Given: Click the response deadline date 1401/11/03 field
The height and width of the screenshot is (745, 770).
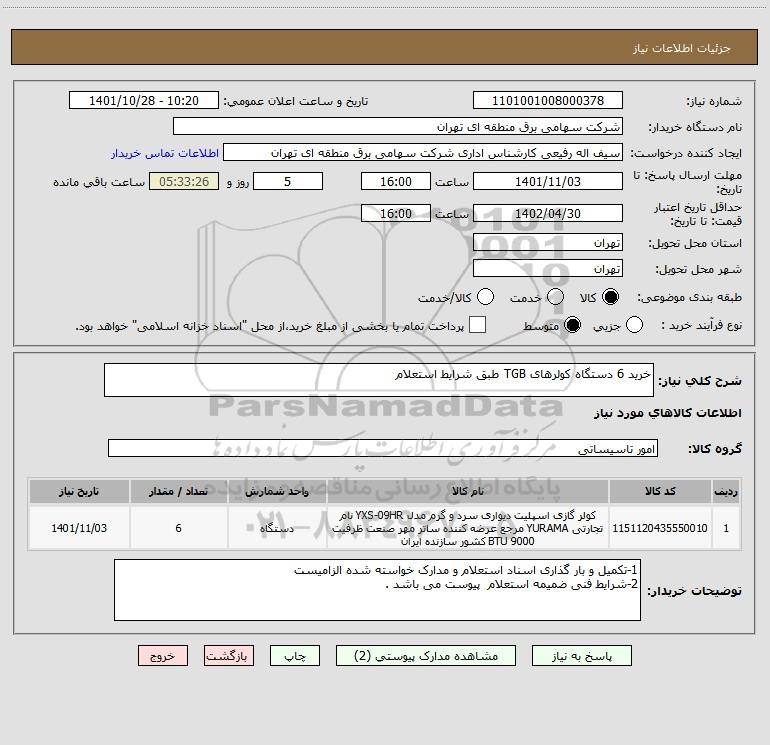Looking at the screenshot, I should tap(548, 181).
